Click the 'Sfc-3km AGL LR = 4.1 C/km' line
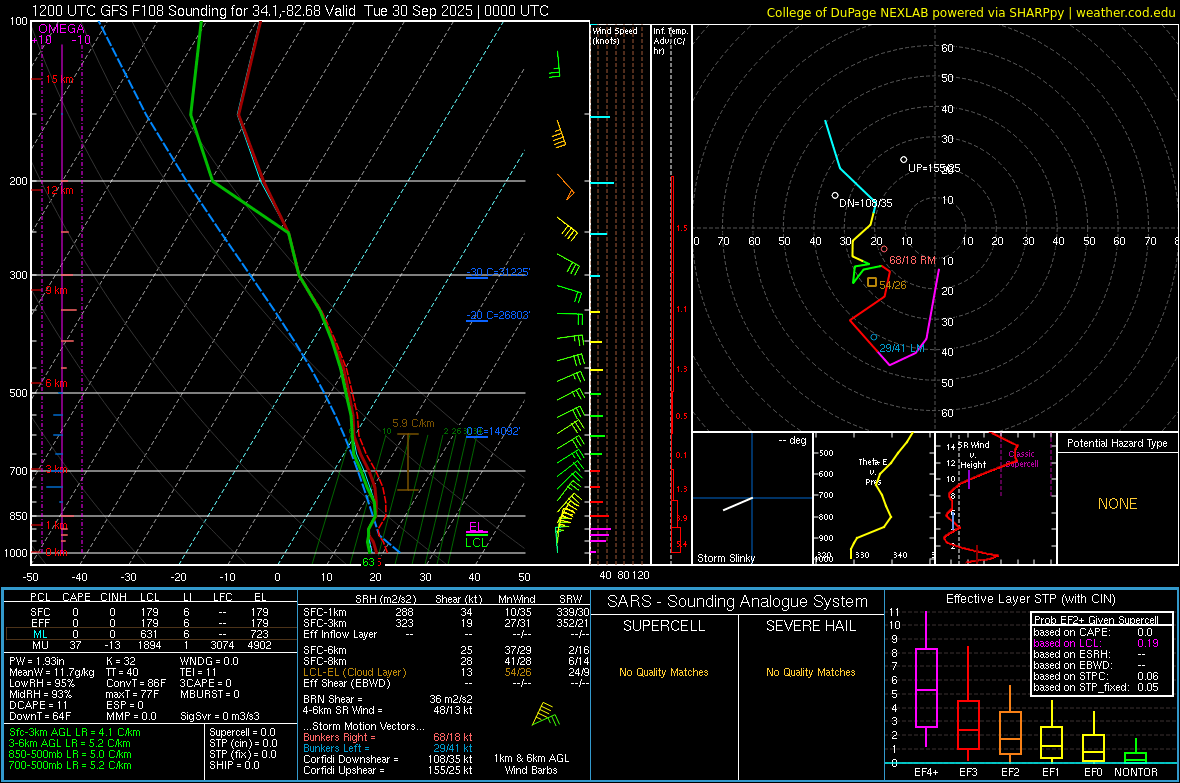Image resolution: width=1180 pixels, height=783 pixels. [x=75, y=732]
